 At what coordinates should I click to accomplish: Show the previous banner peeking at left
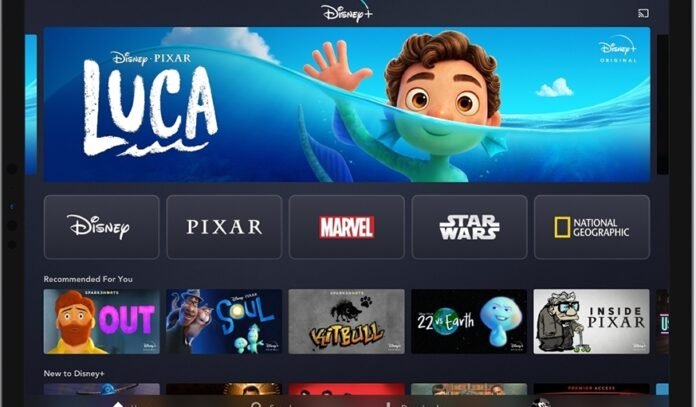31,105
